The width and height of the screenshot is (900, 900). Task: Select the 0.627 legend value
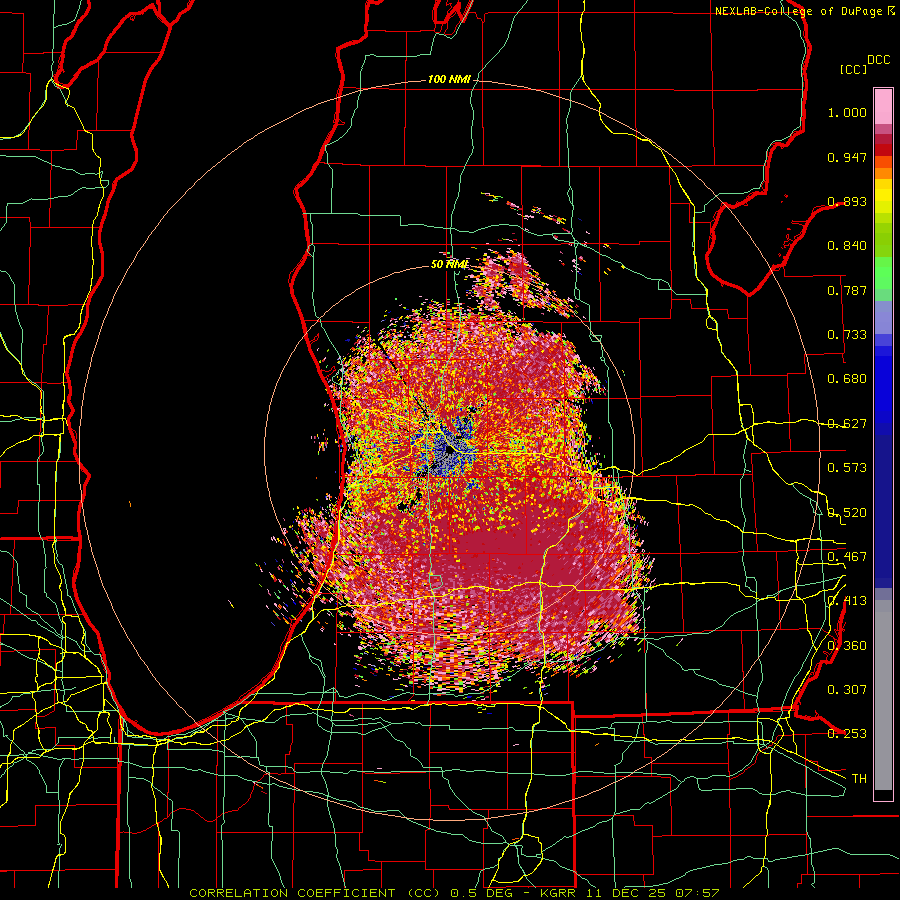[x=847, y=424]
